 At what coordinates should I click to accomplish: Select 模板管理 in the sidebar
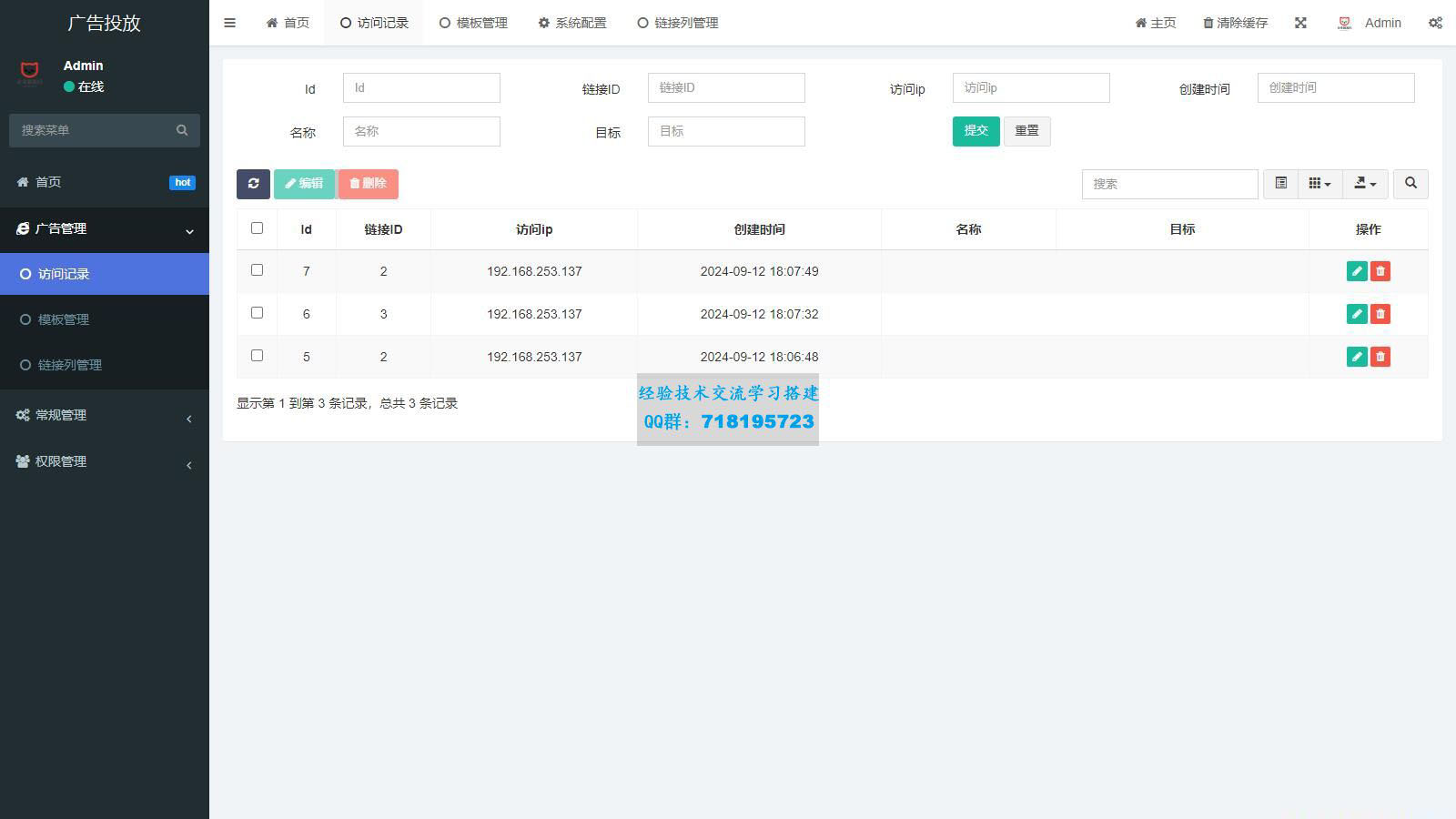pos(105,319)
